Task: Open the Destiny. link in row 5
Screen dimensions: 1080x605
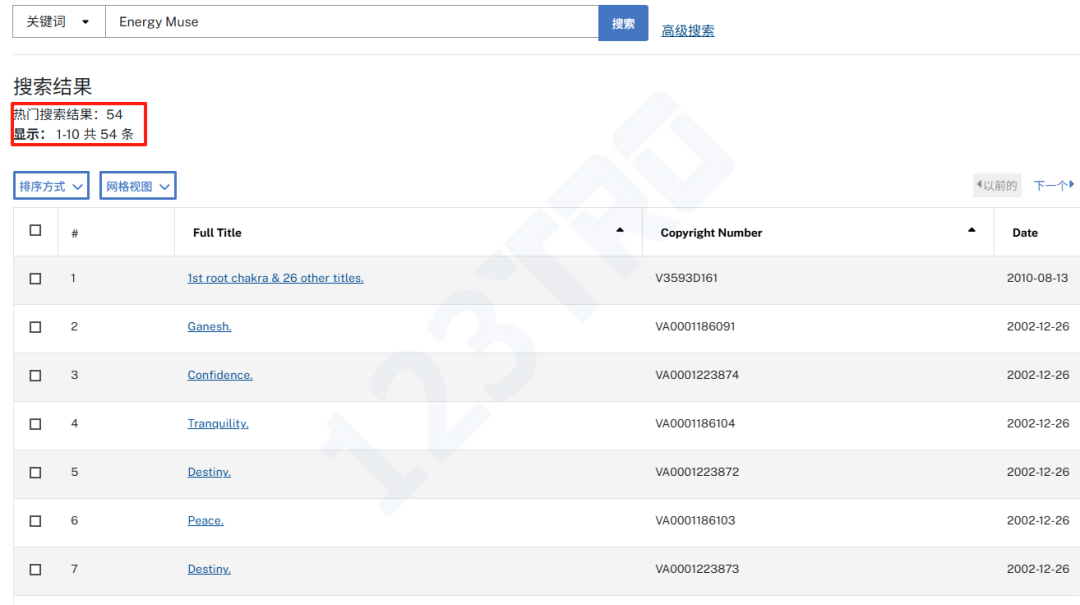Action: point(209,472)
